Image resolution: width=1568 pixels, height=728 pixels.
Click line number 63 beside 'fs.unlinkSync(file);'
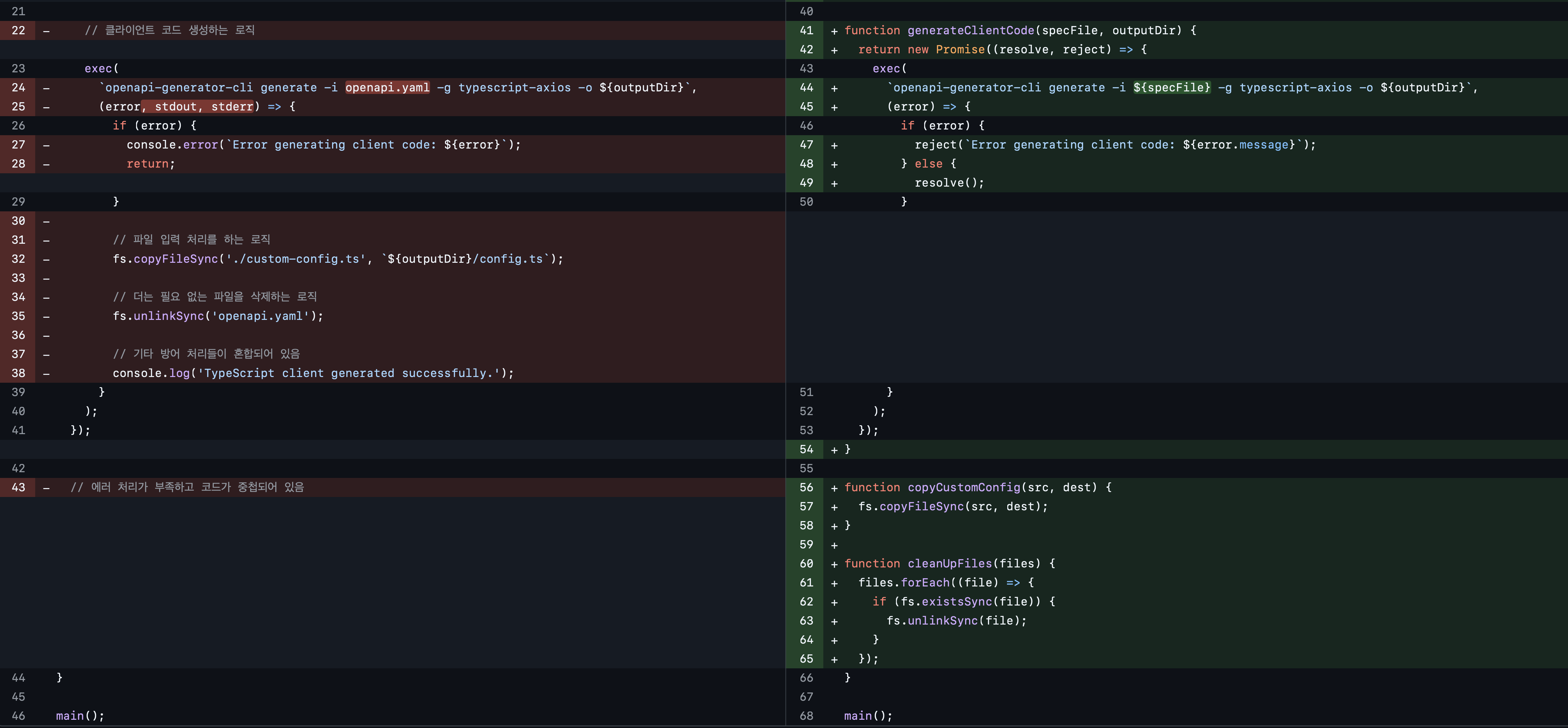[x=806, y=621]
